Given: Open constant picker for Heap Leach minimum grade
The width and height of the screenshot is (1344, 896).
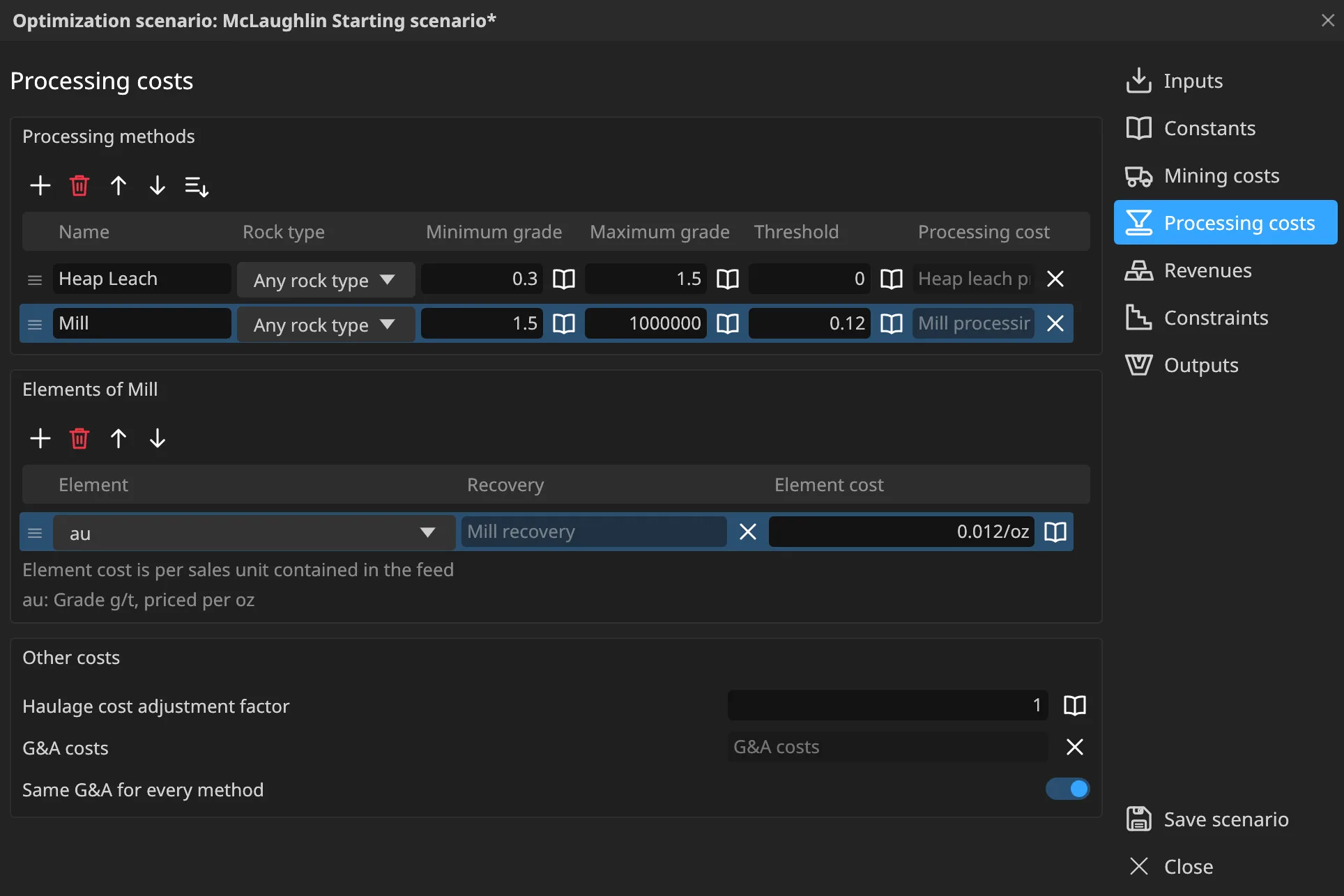Looking at the screenshot, I should tap(564, 279).
